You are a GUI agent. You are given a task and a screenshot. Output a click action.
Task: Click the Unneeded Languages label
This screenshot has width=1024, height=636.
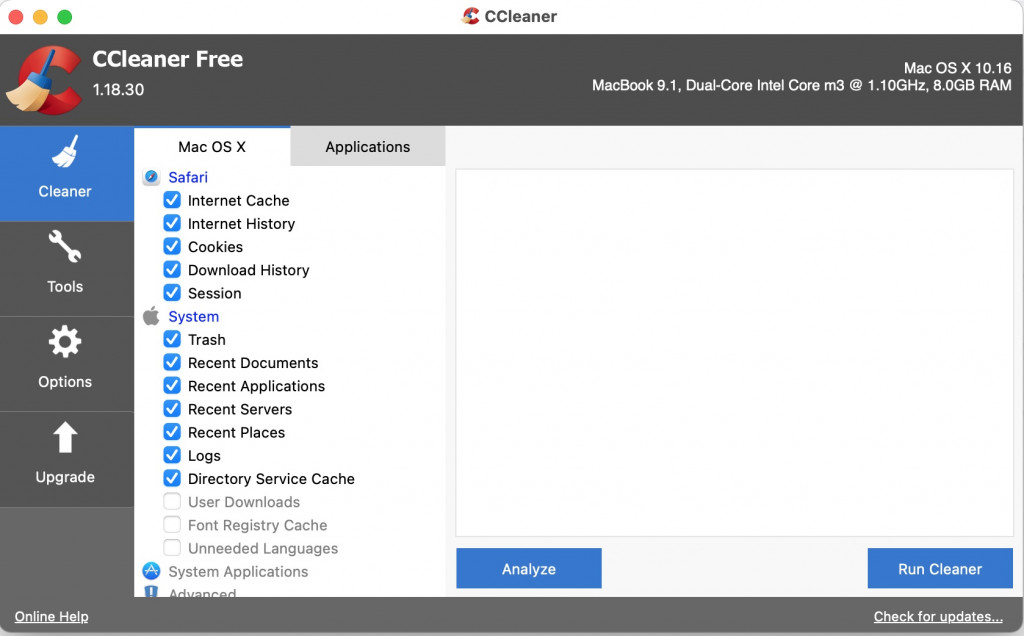(263, 549)
